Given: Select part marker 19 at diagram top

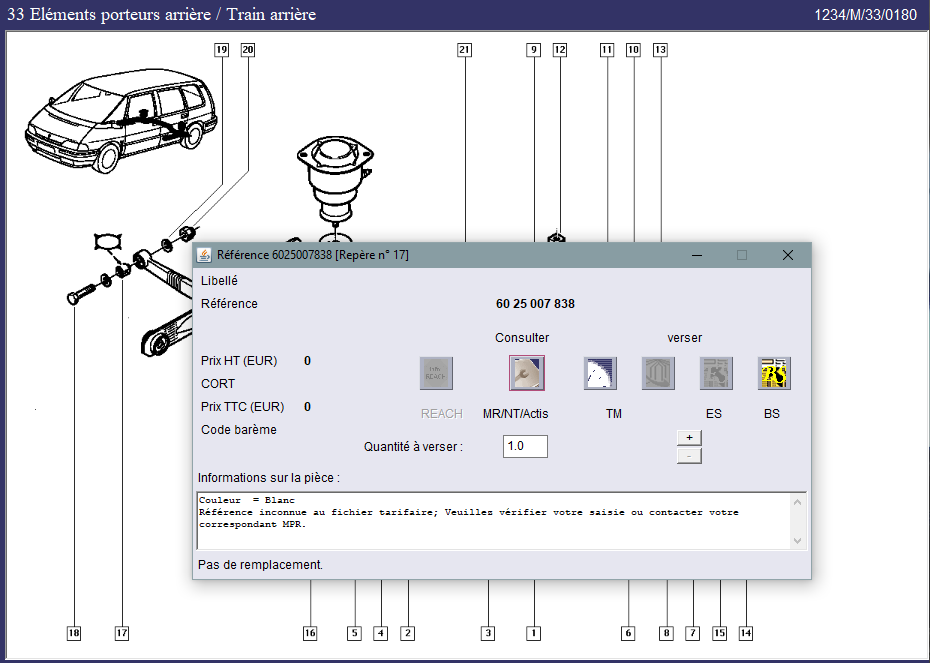Looking at the screenshot, I should (221, 49).
